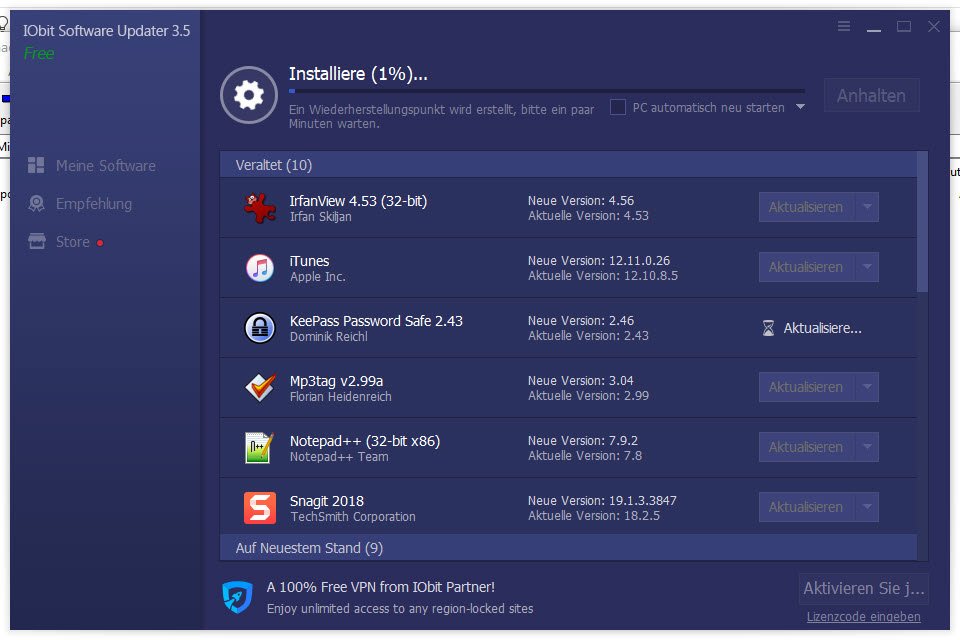The image size is (960, 640).
Task: Expand the PC automatisch neu starten dropdown arrow
Action: [x=800, y=107]
